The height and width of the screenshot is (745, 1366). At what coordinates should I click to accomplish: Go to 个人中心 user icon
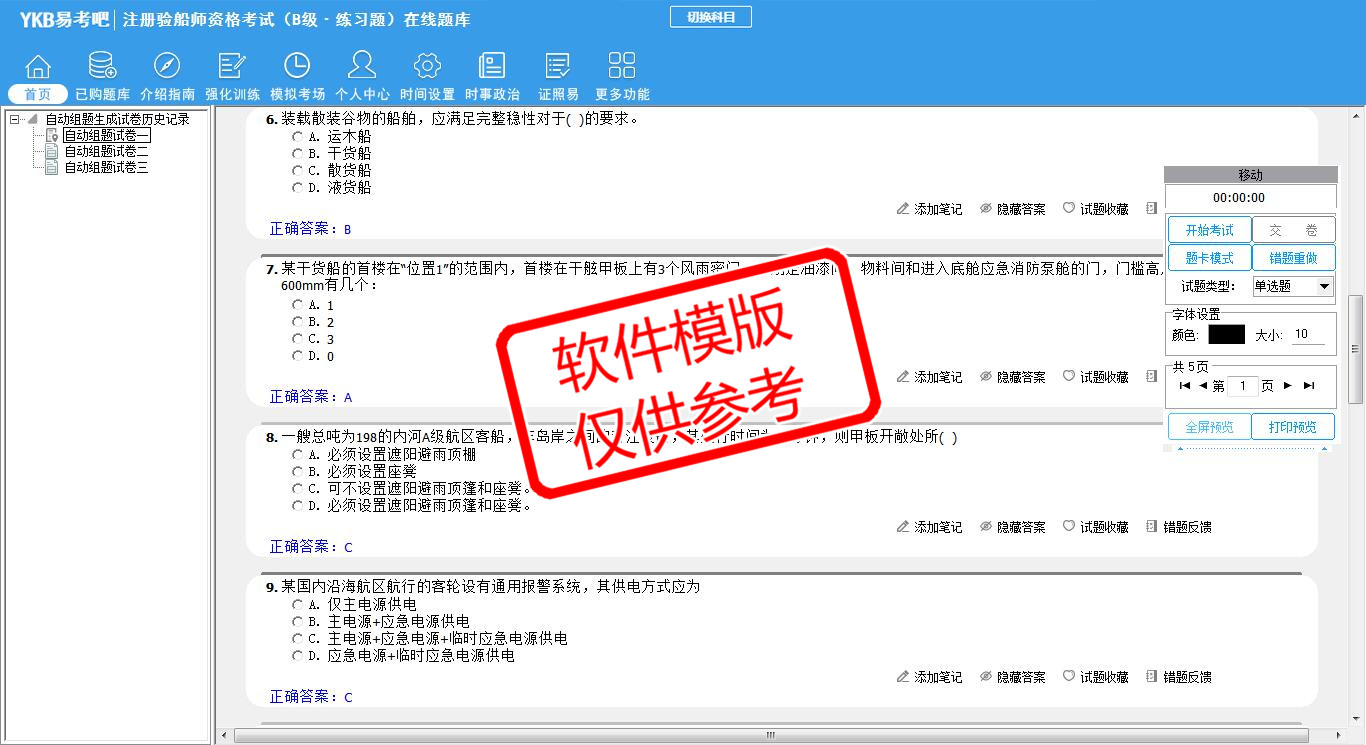(362, 67)
